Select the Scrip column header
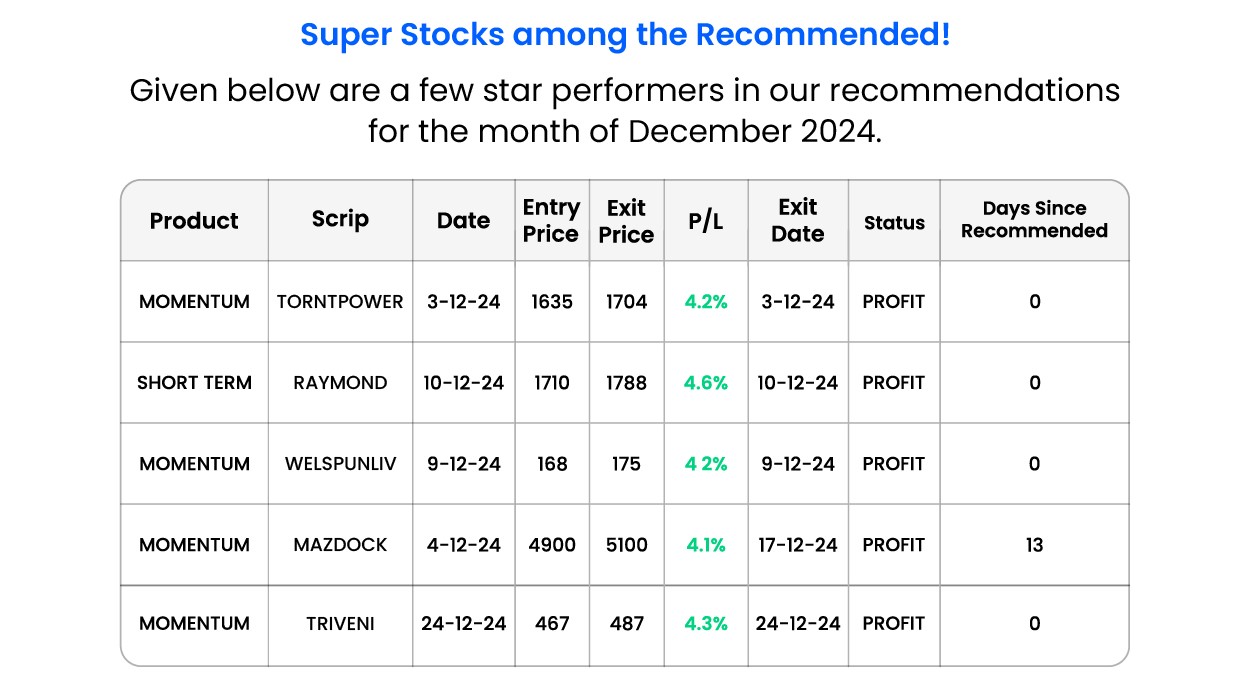This screenshot has height=682, width=1250. click(x=340, y=220)
